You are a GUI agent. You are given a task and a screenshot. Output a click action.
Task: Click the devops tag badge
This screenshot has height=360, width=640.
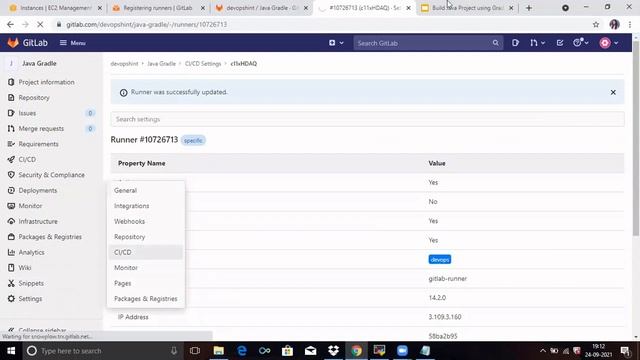(x=440, y=260)
